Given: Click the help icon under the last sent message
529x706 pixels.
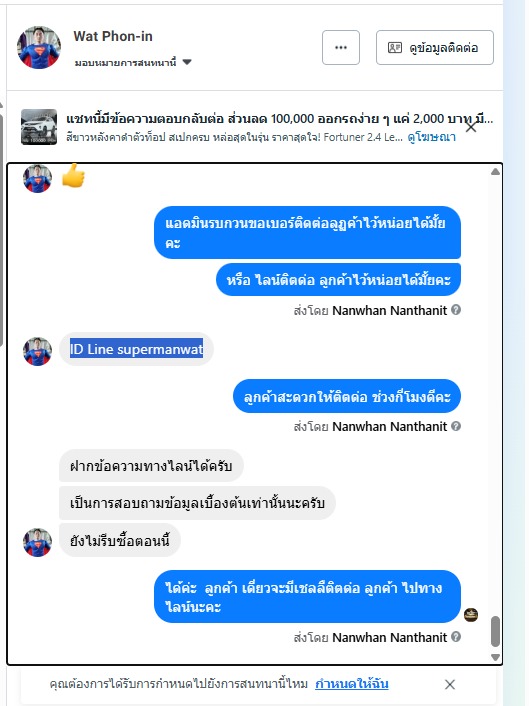Looking at the screenshot, I should [x=456, y=637].
